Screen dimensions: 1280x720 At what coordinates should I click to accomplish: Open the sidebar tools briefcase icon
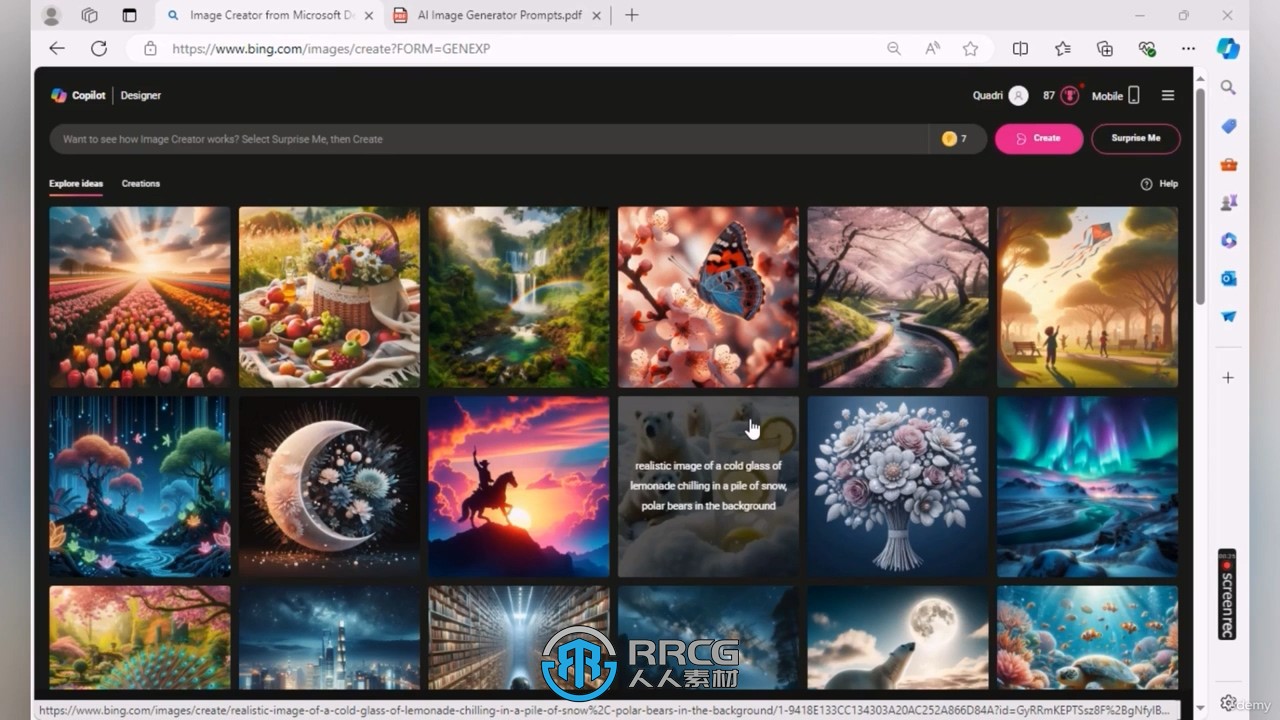coord(1228,164)
